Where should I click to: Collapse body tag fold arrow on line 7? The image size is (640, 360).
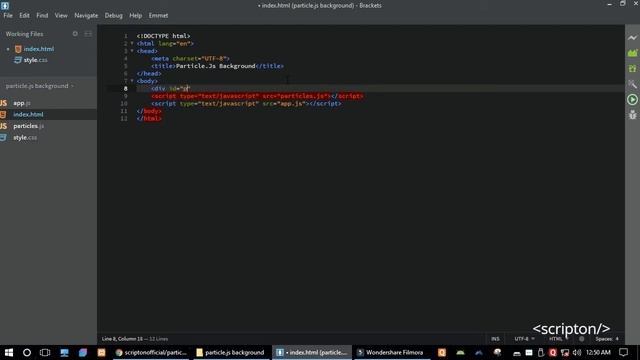132,81
